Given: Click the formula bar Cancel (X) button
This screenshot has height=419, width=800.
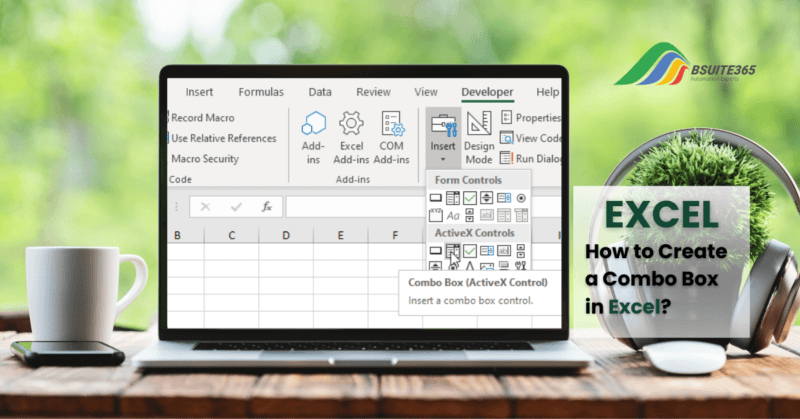Looking at the screenshot, I should [205, 207].
